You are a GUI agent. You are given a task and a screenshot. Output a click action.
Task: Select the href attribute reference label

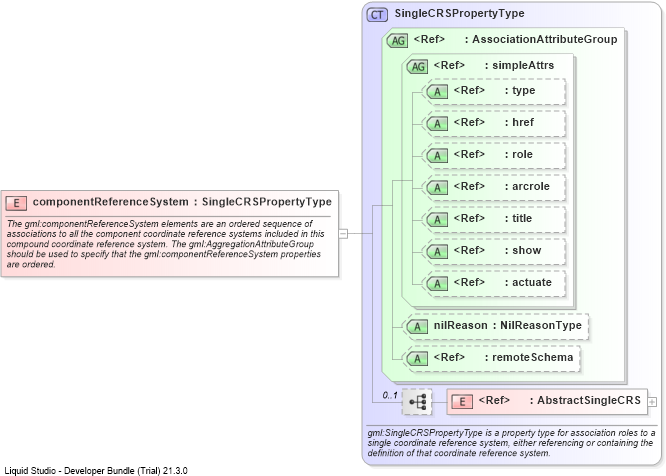pos(494,122)
